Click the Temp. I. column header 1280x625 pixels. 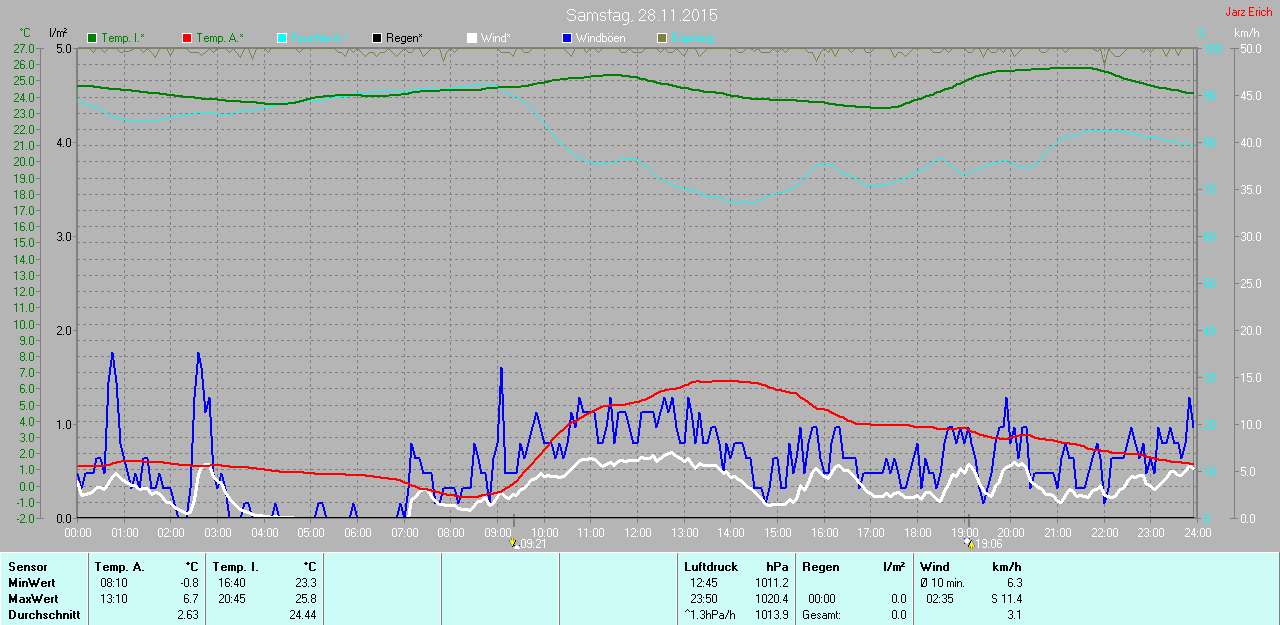coord(236,567)
